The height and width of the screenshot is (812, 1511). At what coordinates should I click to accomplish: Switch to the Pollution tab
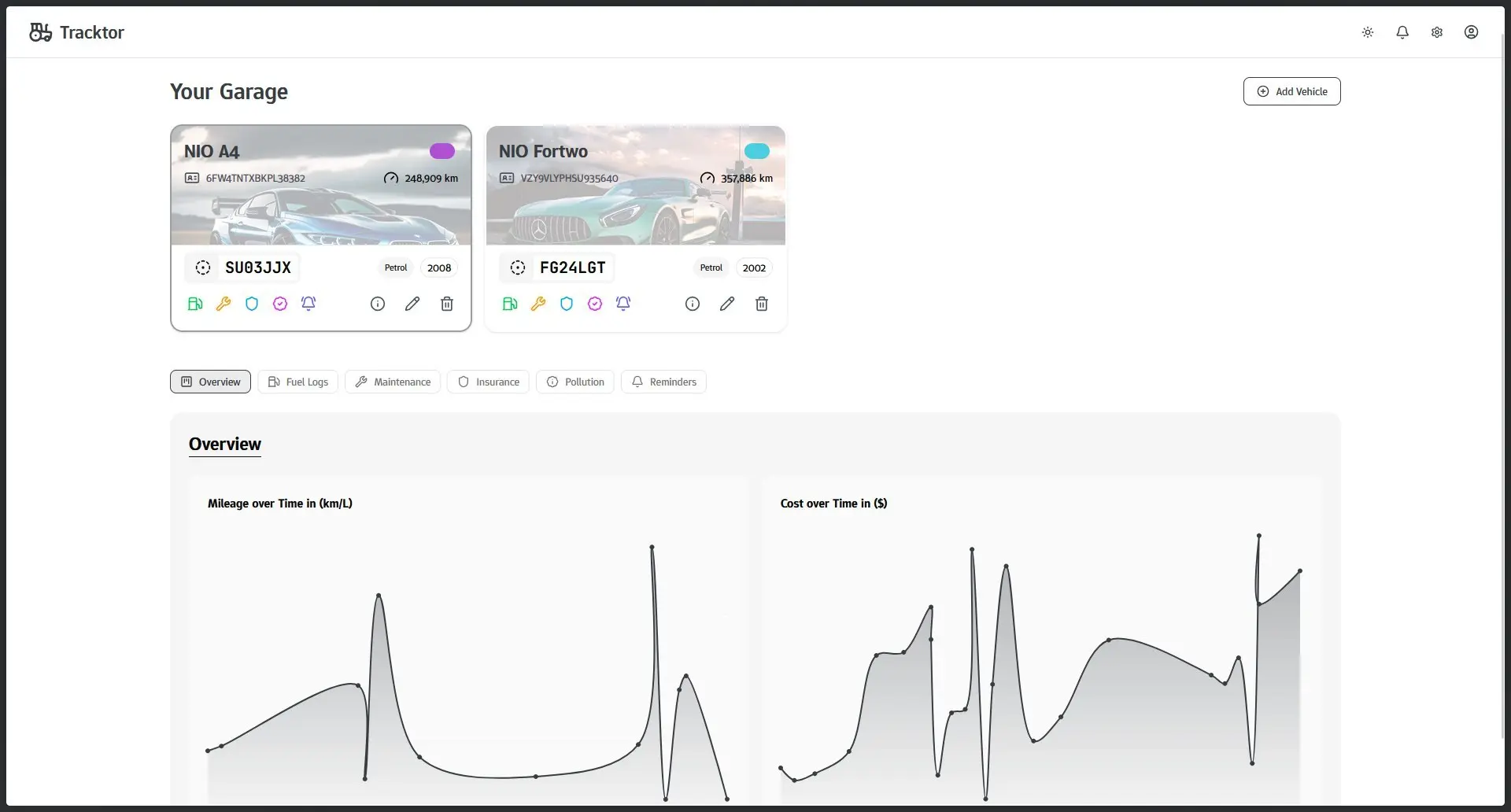click(x=575, y=382)
